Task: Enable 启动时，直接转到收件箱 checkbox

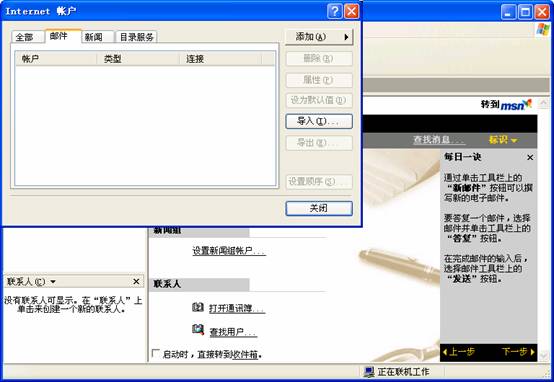Action: click(x=156, y=353)
